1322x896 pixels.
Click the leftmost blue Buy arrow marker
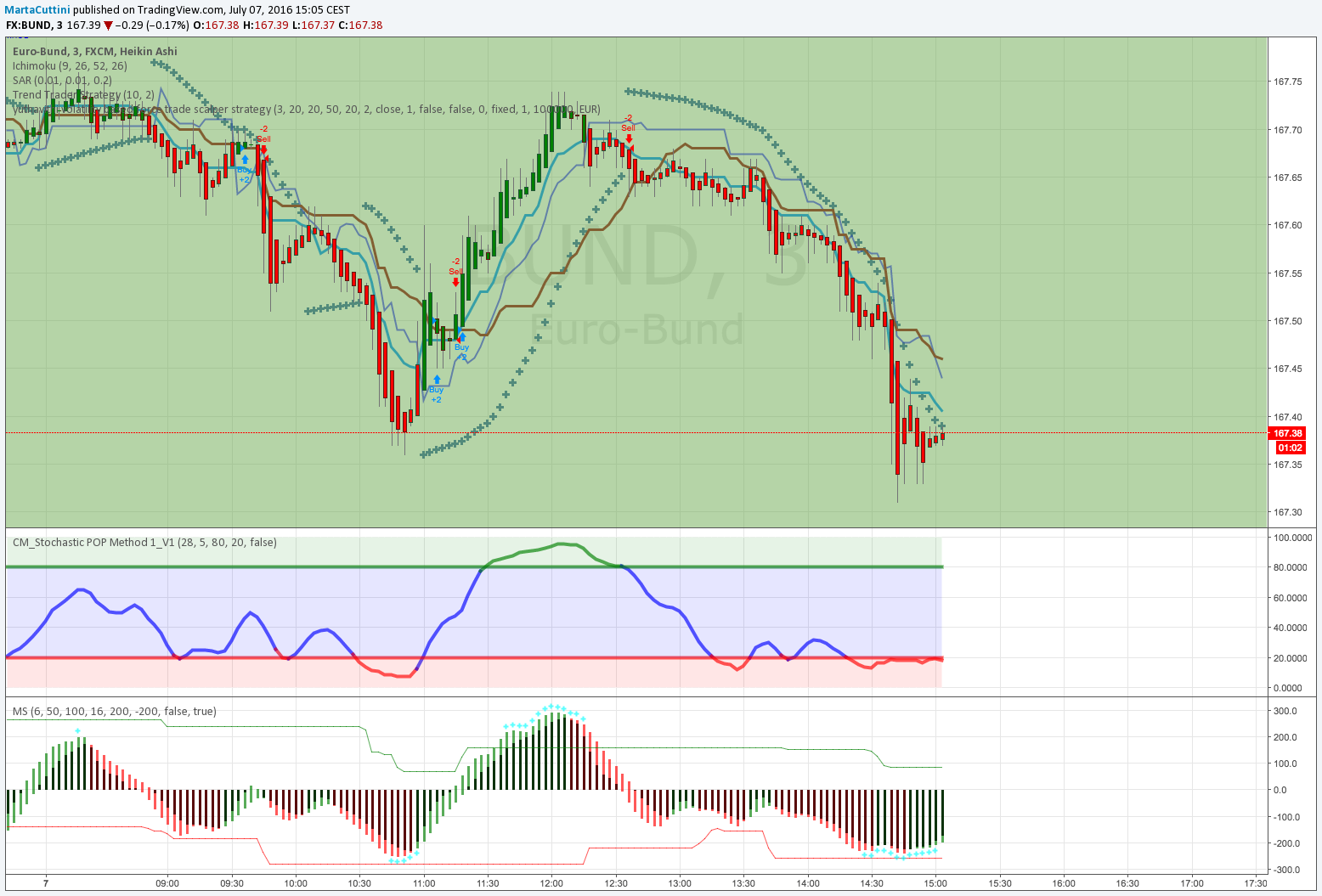[x=245, y=159]
